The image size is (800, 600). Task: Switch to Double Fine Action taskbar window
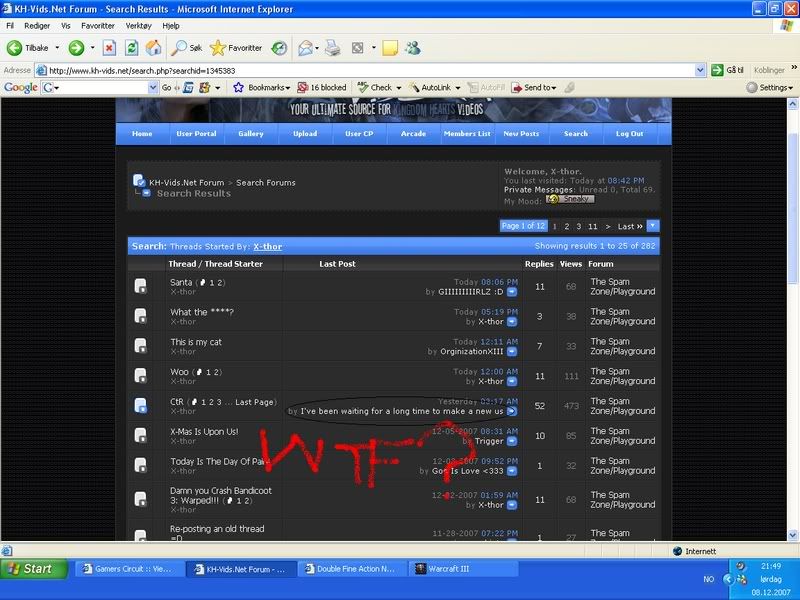(352, 569)
